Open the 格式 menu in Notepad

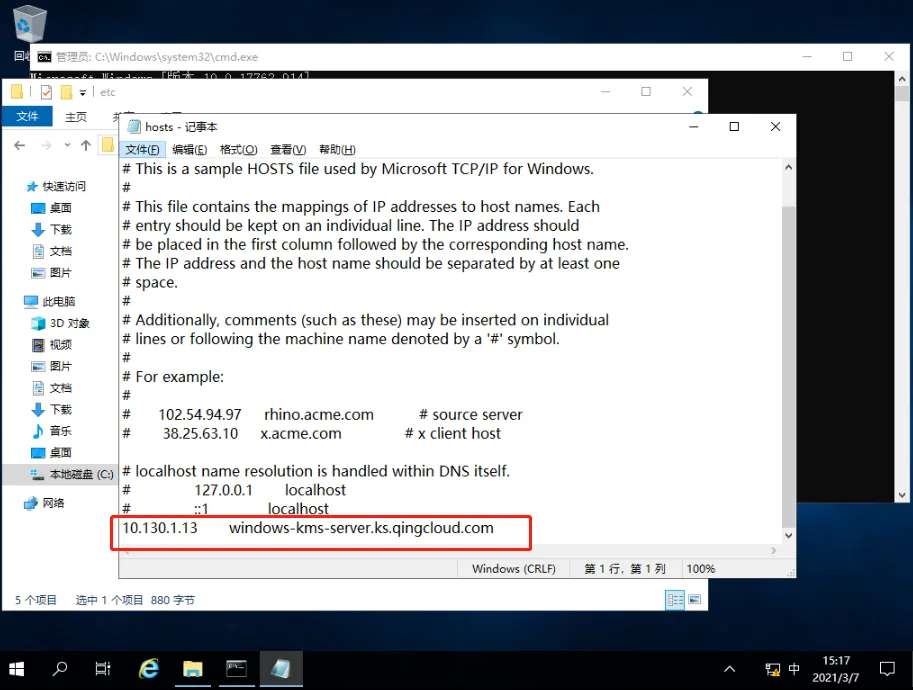pos(237,149)
